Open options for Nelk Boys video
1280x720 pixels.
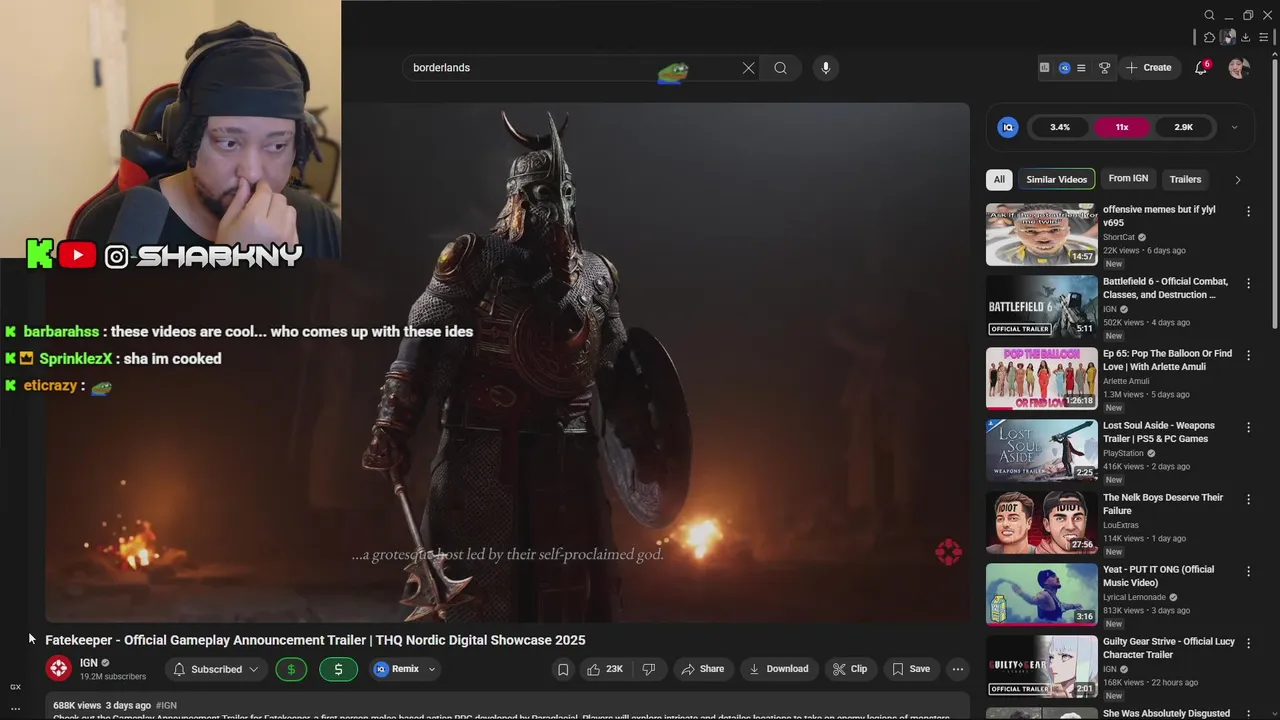click(1248, 499)
